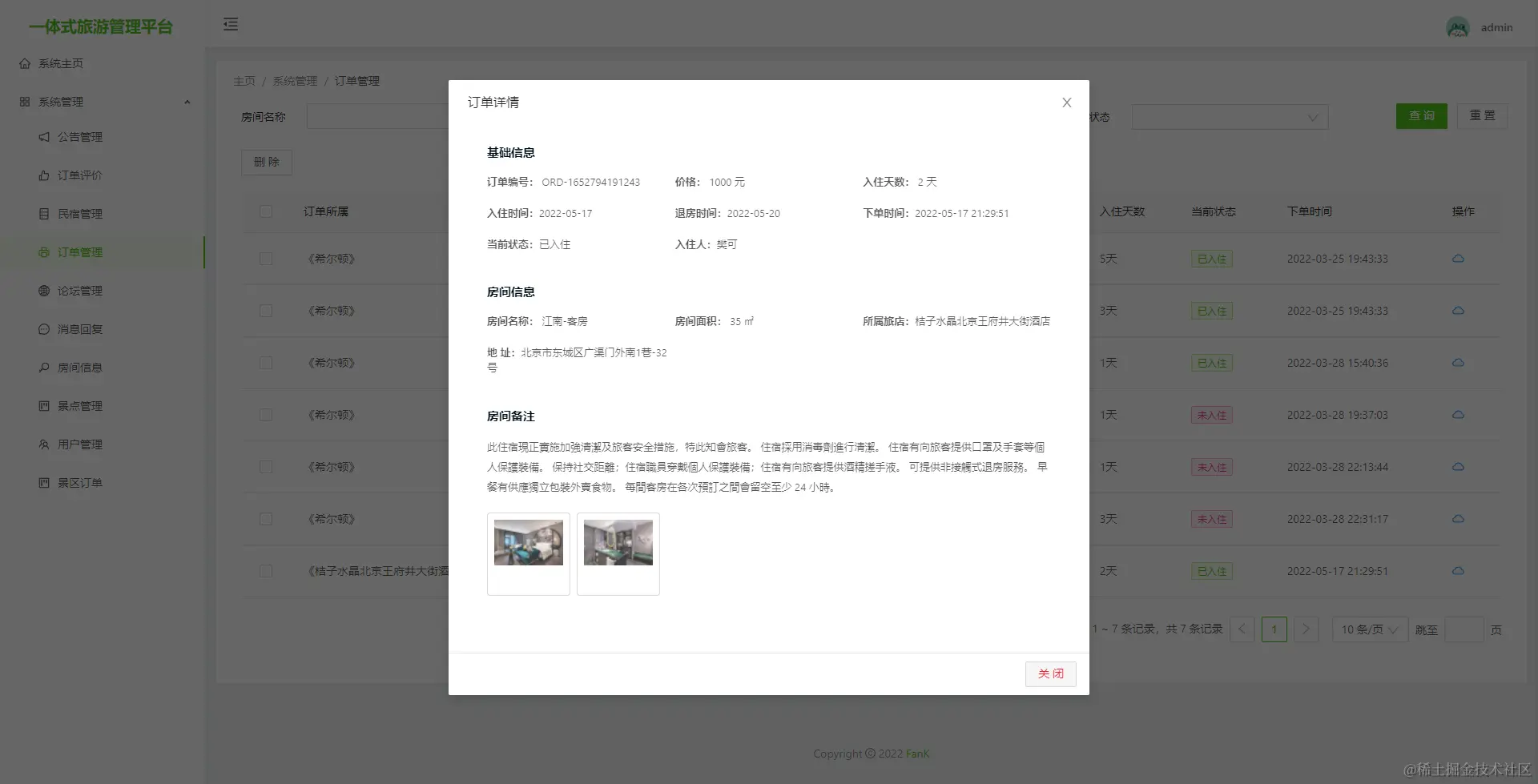The image size is (1538, 784).
Task: Open 房间信息 in the sidebar
Action: coord(80,368)
